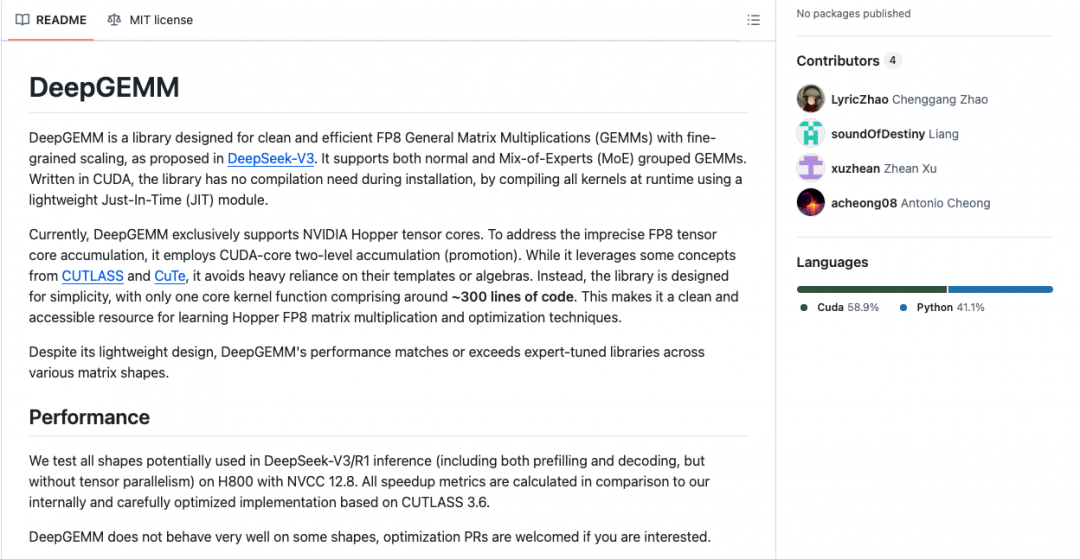Open acheong08's avatar image

(811, 202)
